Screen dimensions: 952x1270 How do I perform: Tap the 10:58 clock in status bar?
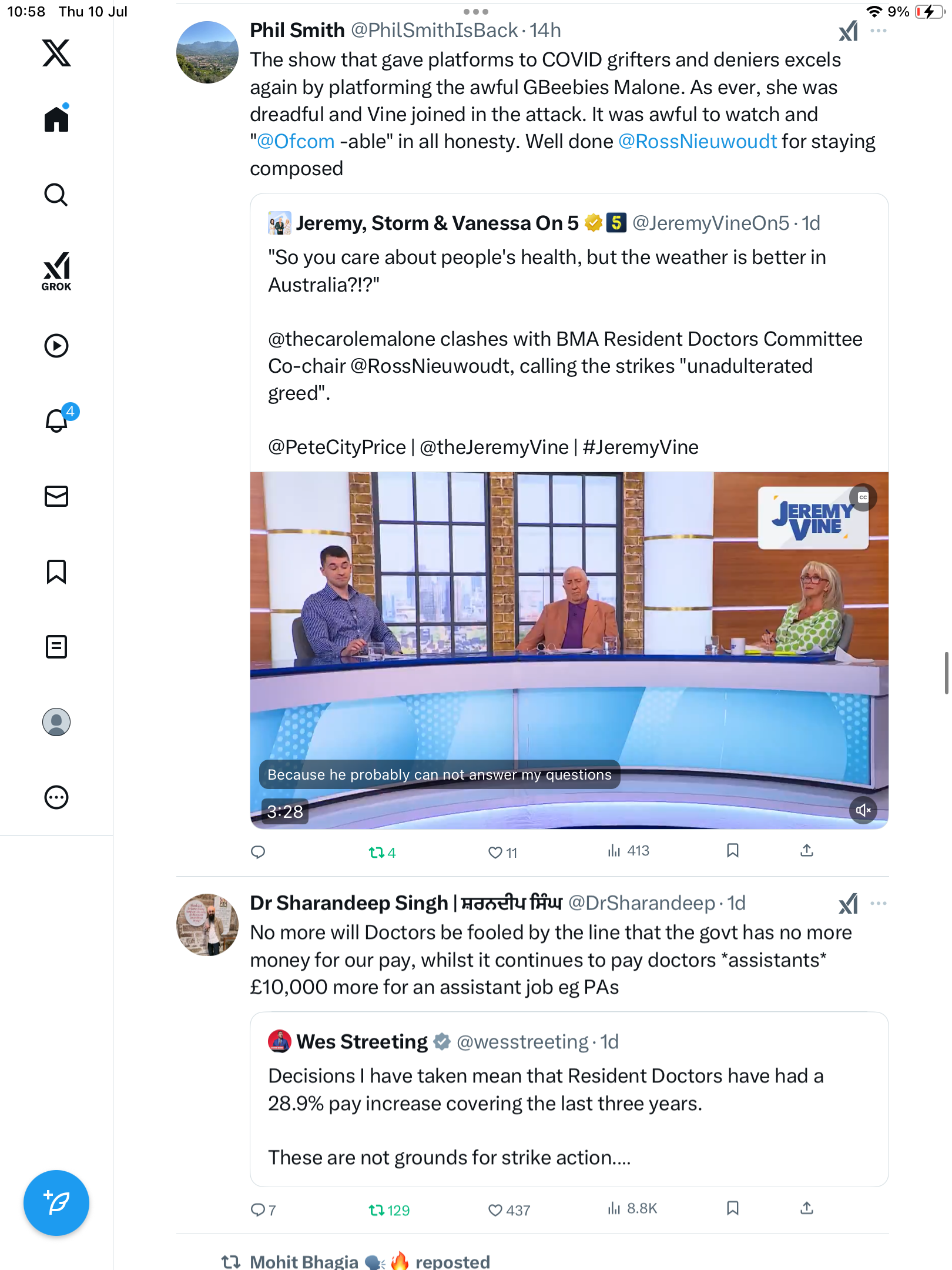point(26,12)
